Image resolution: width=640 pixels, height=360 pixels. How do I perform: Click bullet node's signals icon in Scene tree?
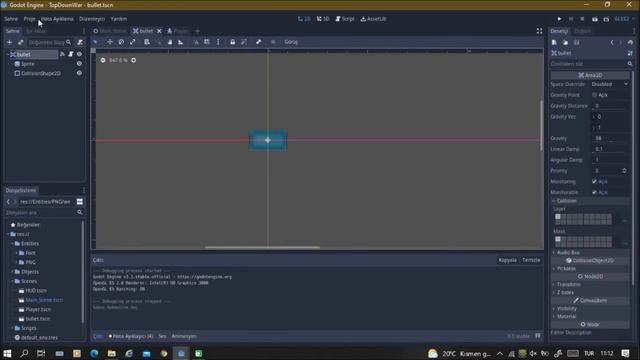point(62,54)
